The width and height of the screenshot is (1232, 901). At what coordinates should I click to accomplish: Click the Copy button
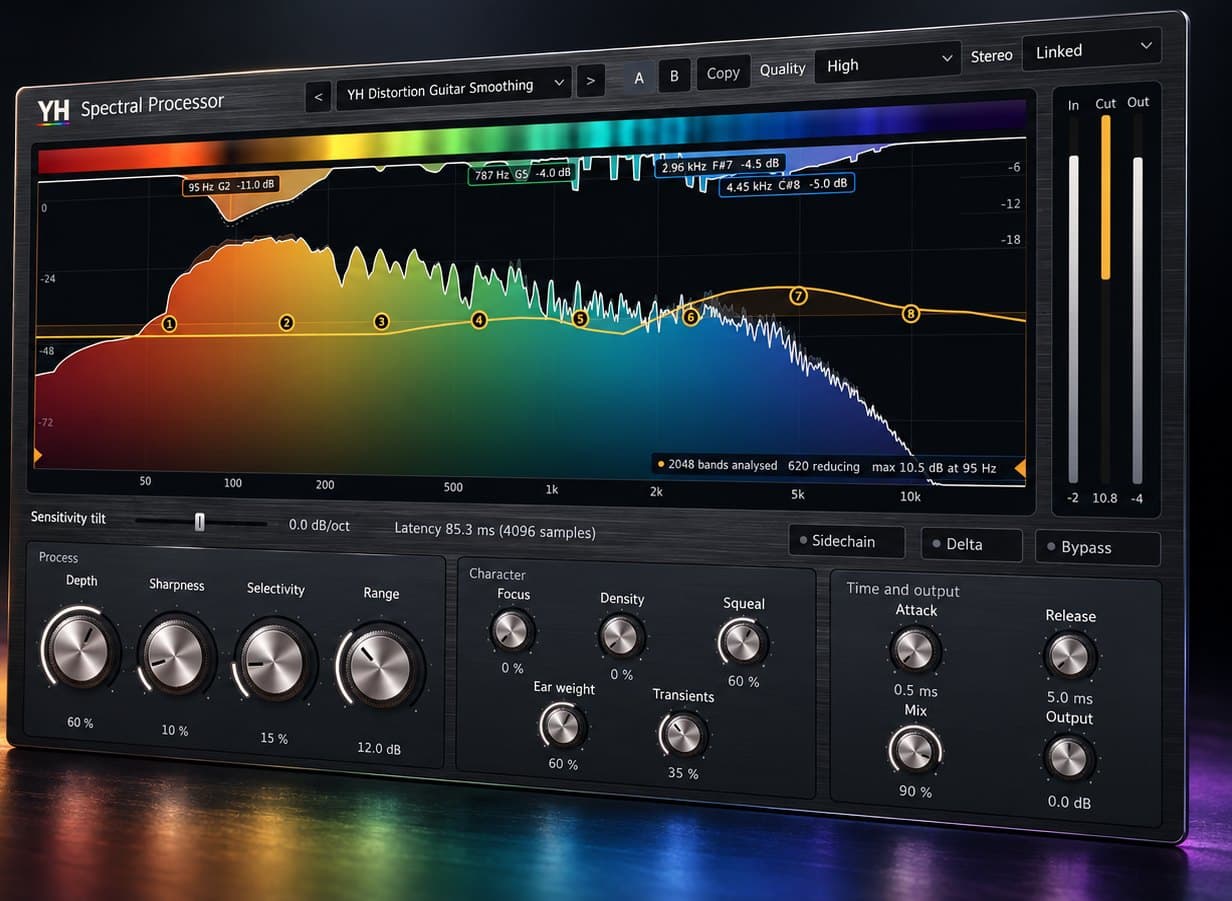(x=723, y=72)
